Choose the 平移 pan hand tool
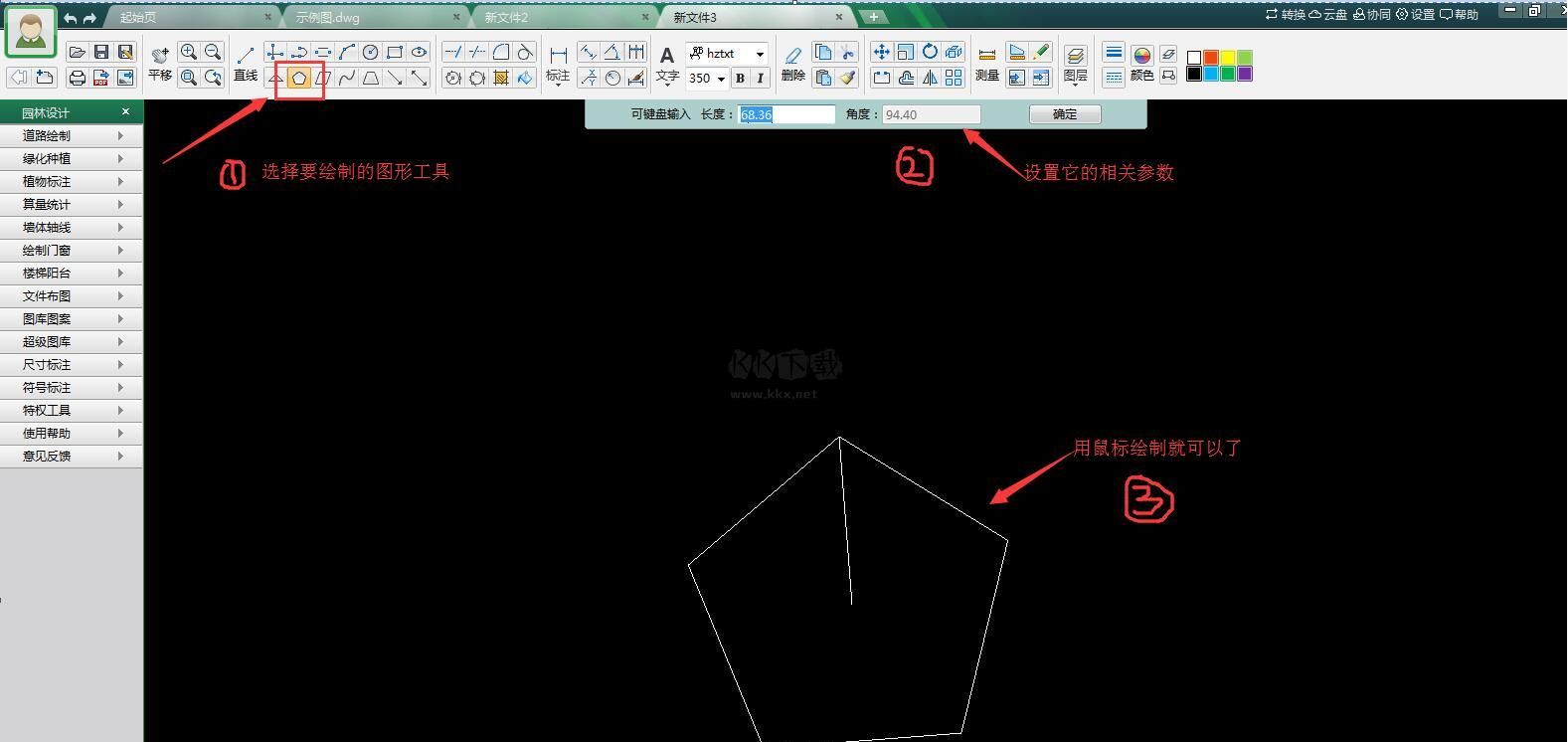This screenshot has height=742, width=1568. click(160, 64)
